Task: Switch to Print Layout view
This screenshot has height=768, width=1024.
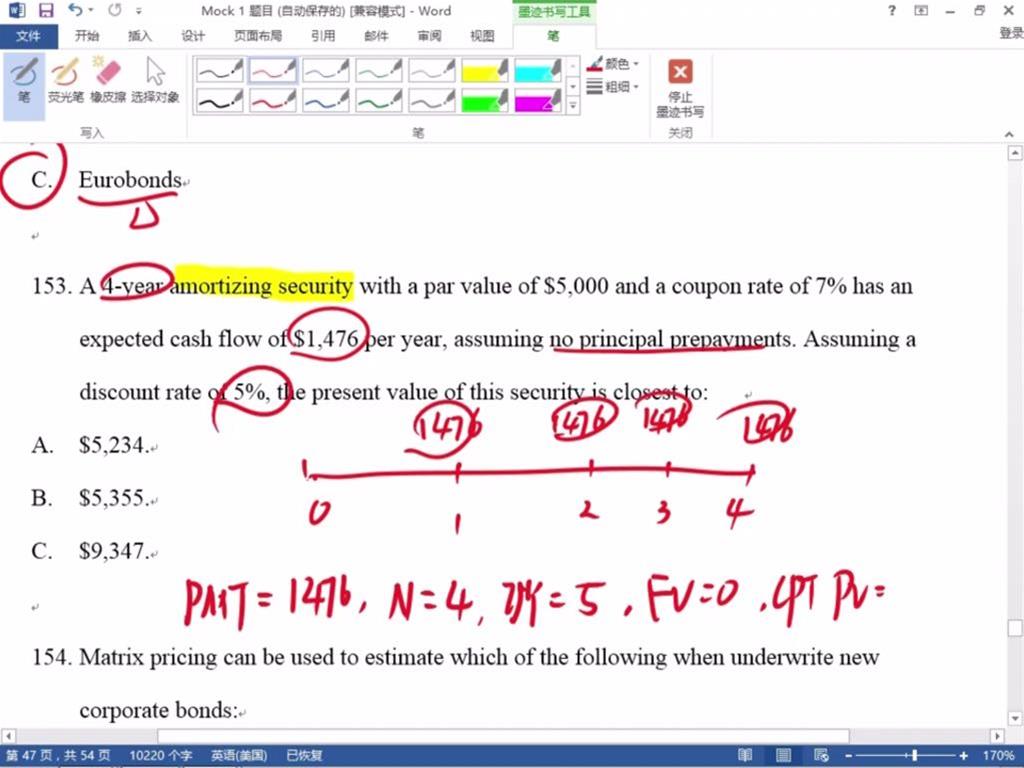Action: coord(783,756)
